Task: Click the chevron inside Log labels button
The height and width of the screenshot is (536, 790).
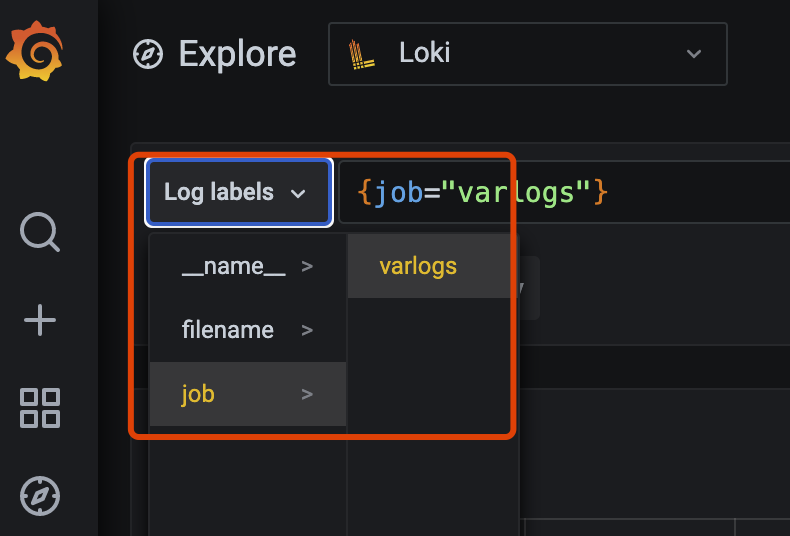Action: pyautogui.click(x=298, y=194)
